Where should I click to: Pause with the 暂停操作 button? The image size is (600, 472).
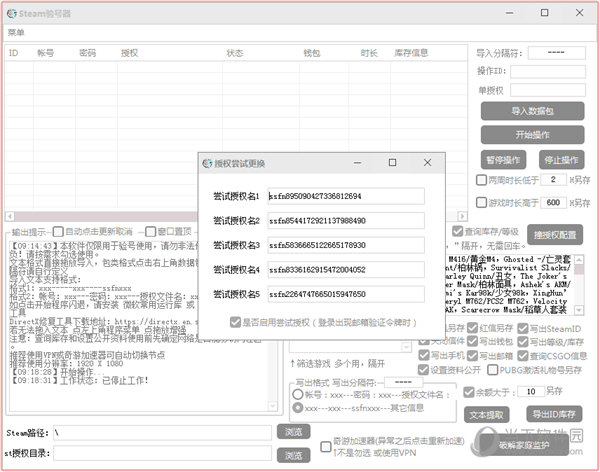(503, 160)
